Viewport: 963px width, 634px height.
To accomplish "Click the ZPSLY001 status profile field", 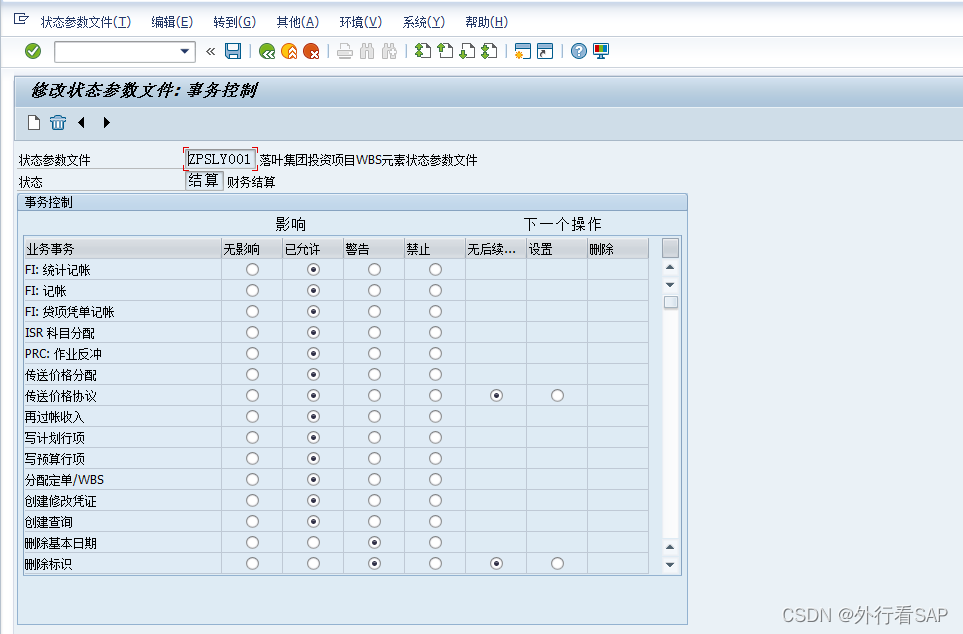I will click(220, 159).
